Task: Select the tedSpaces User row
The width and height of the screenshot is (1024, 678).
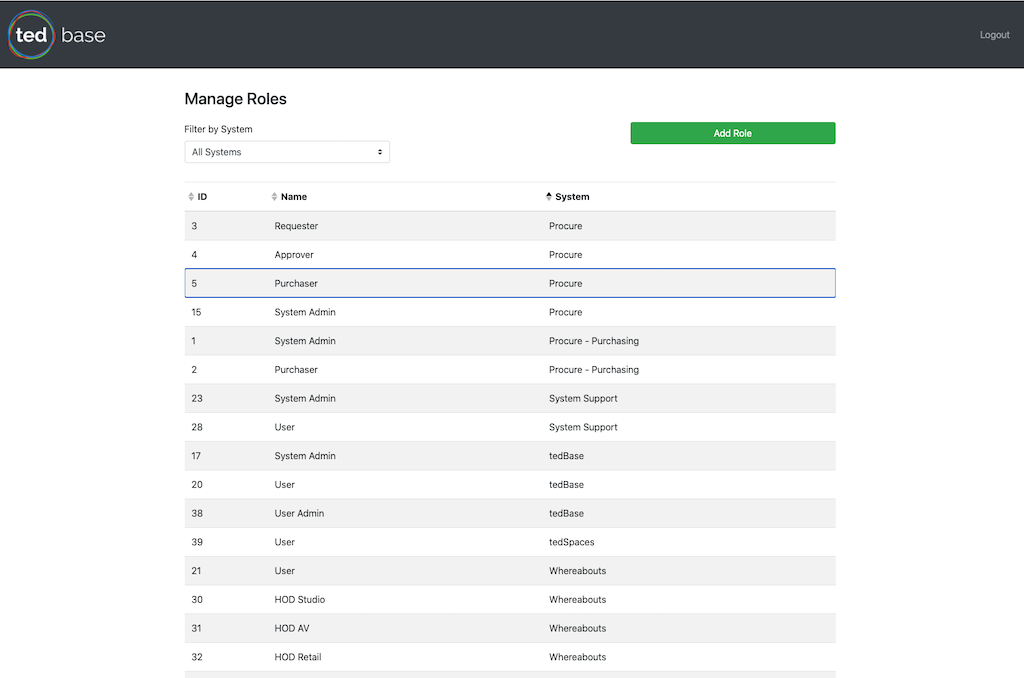Action: (x=510, y=542)
